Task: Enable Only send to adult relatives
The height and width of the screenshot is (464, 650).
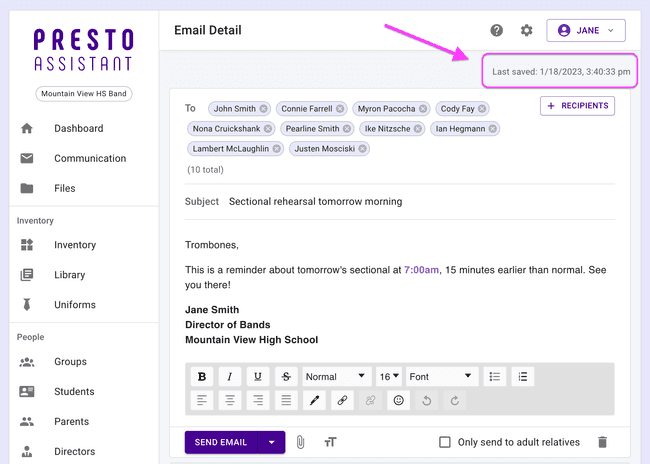Action: [445, 442]
